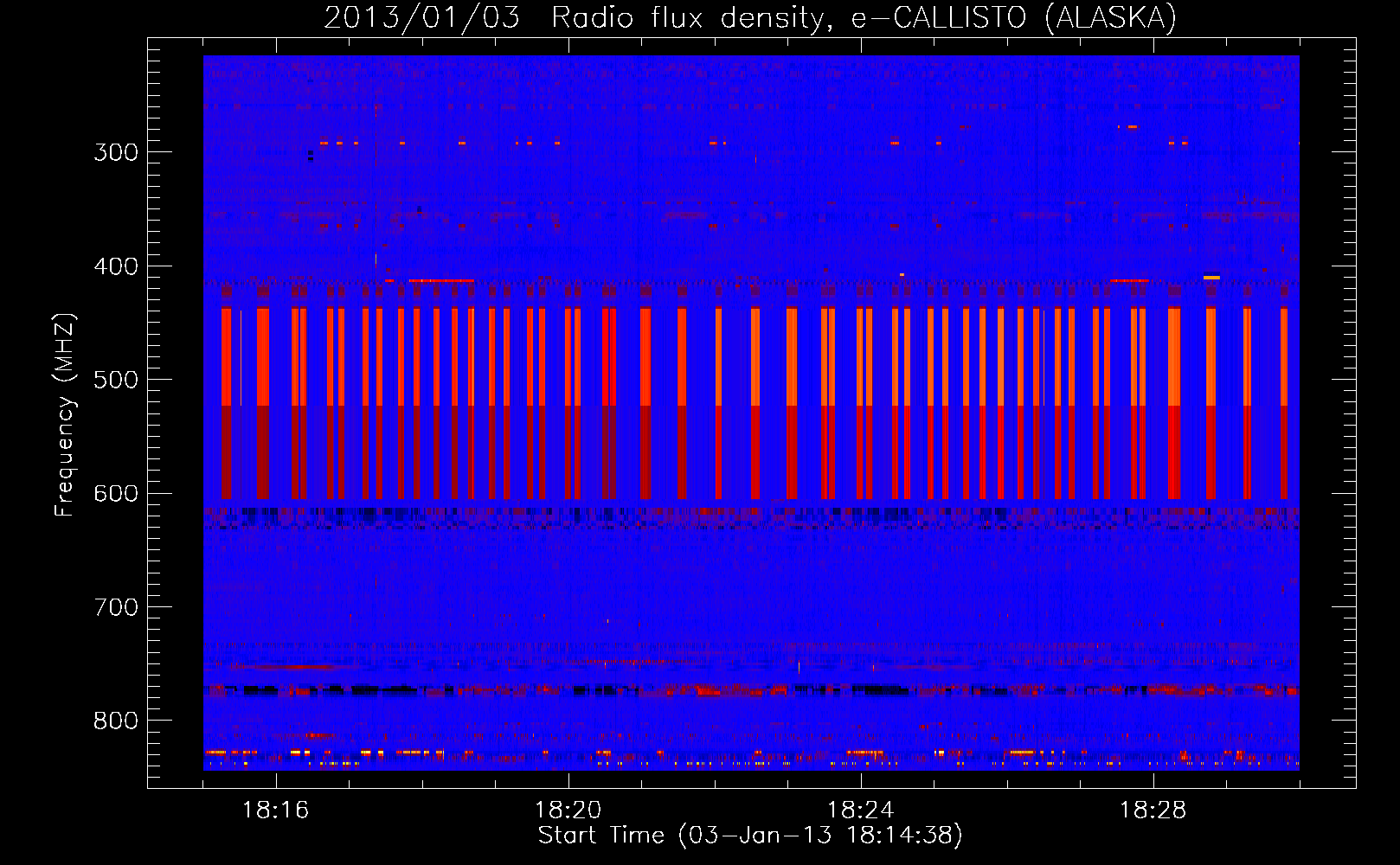
Task: Click the 18:20 time tick label
Action: (x=568, y=811)
